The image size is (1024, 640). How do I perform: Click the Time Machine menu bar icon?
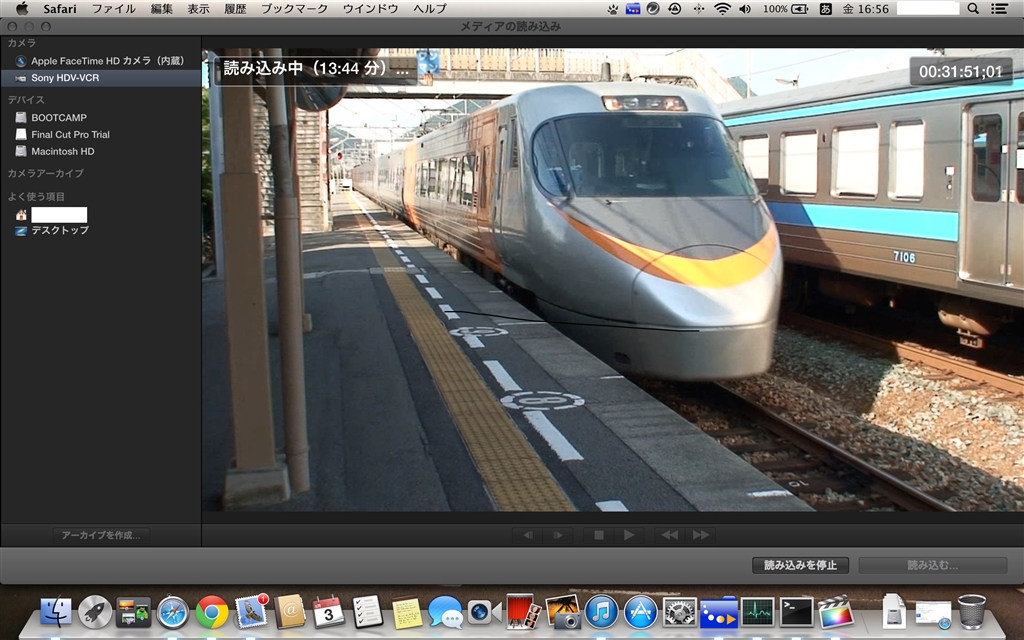pyautogui.click(x=675, y=8)
